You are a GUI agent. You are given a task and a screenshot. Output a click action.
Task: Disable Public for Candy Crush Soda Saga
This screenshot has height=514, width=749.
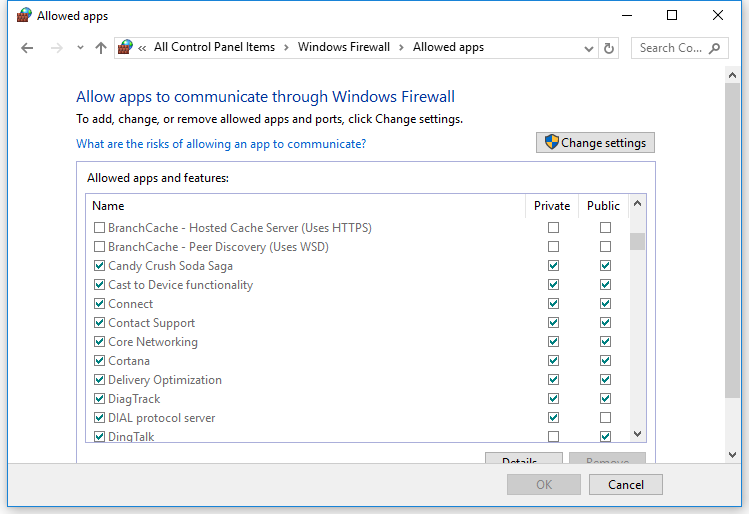(605, 266)
